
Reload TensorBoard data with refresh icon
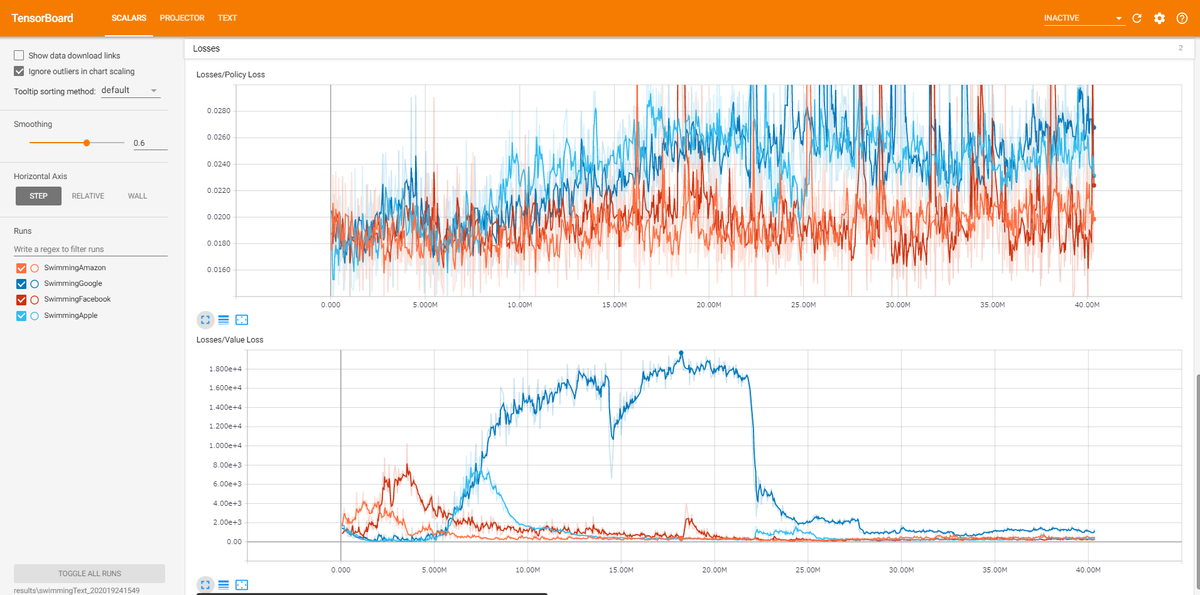coord(1136,18)
